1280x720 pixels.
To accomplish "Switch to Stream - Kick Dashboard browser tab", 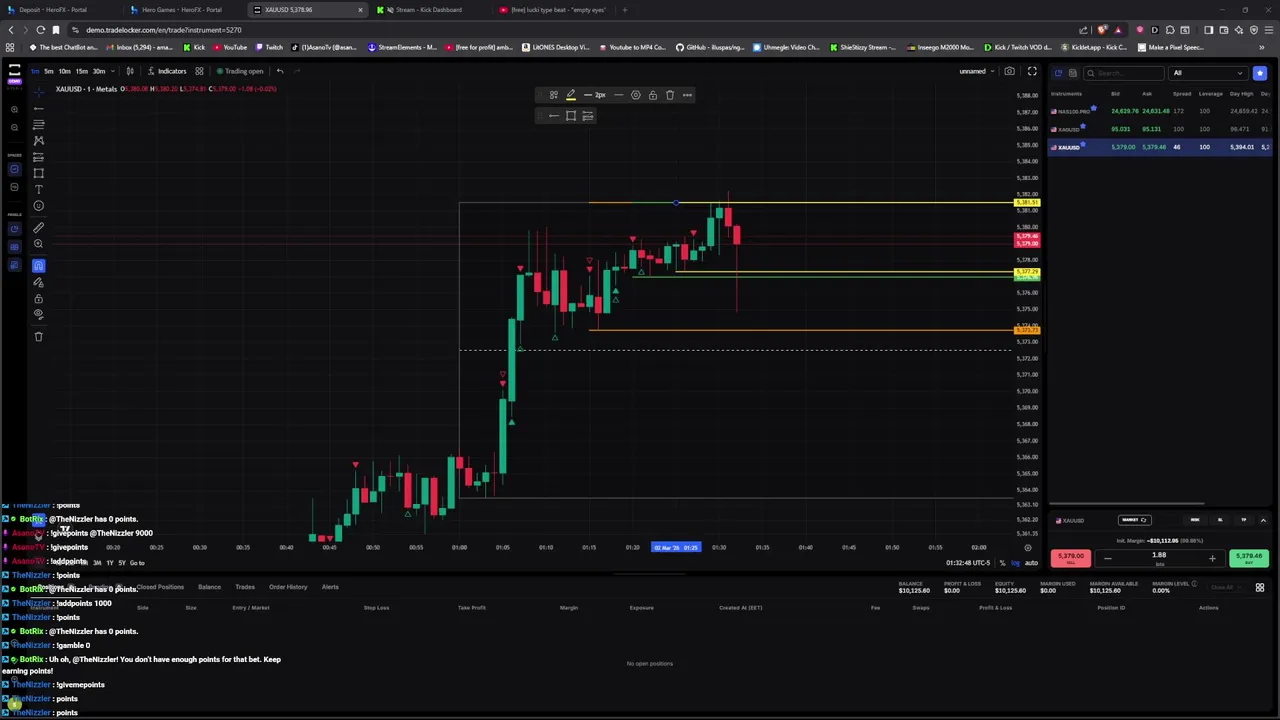I will pyautogui.click(x=428, y=10).
